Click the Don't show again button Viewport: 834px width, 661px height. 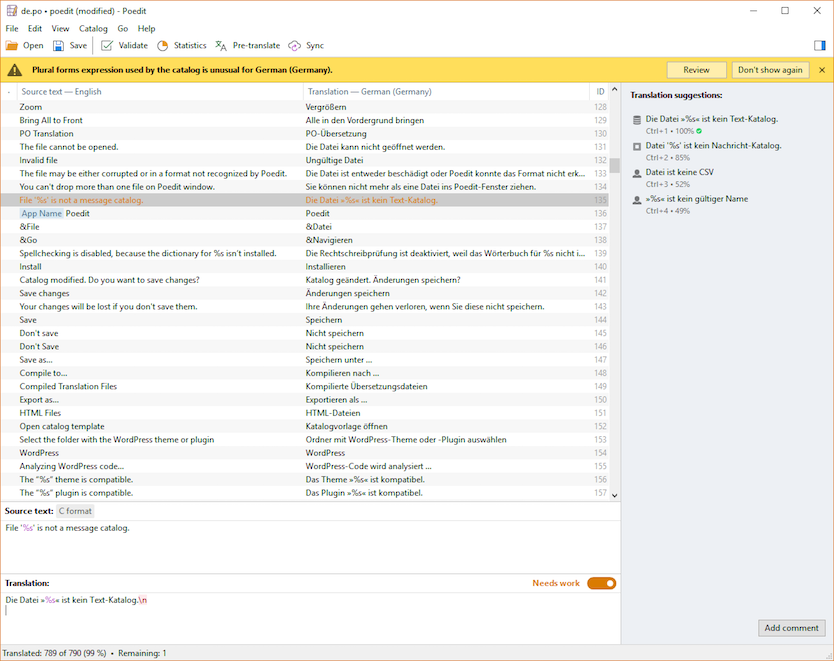770,70
